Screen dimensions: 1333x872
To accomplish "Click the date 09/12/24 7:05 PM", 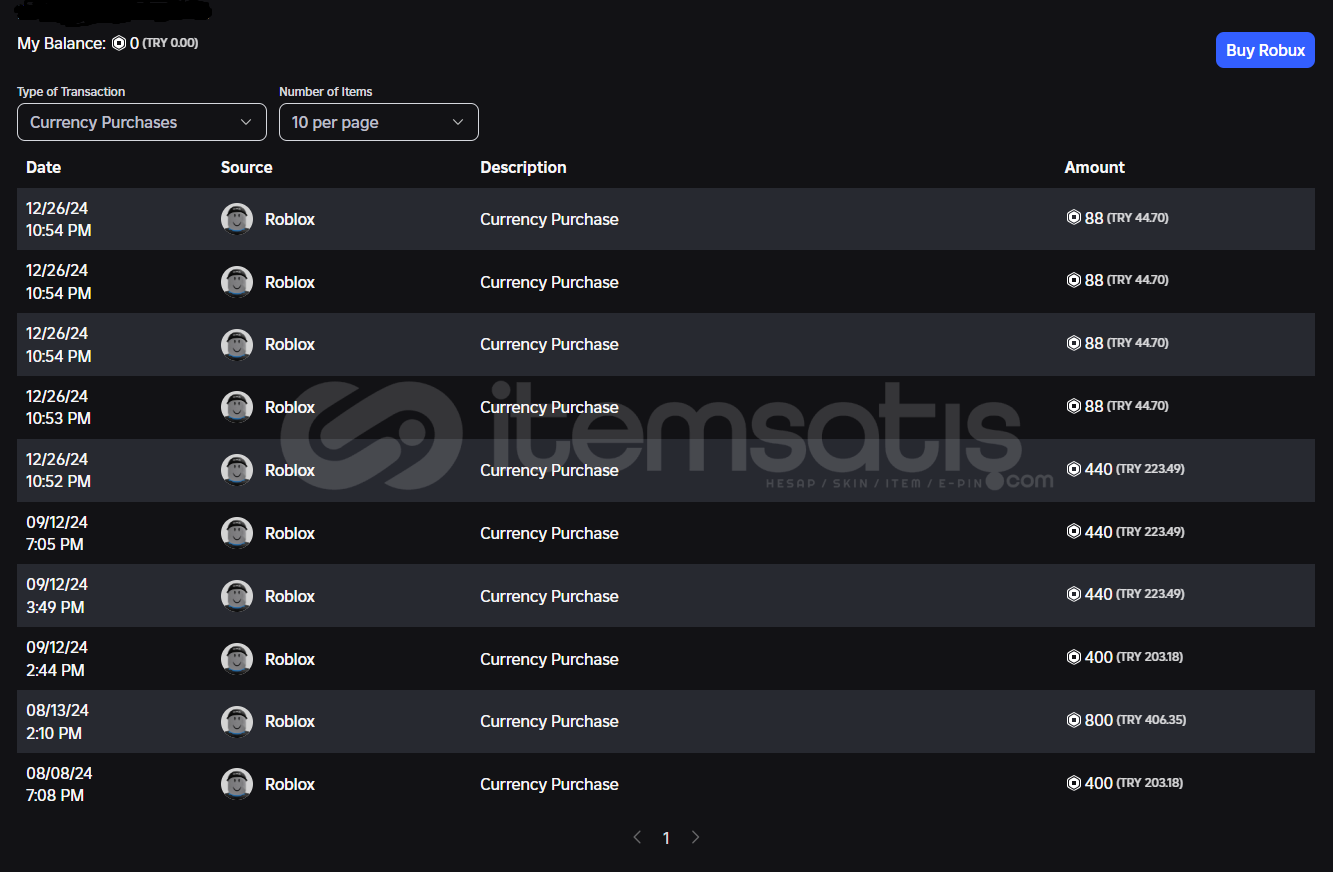I will (57, 533).
